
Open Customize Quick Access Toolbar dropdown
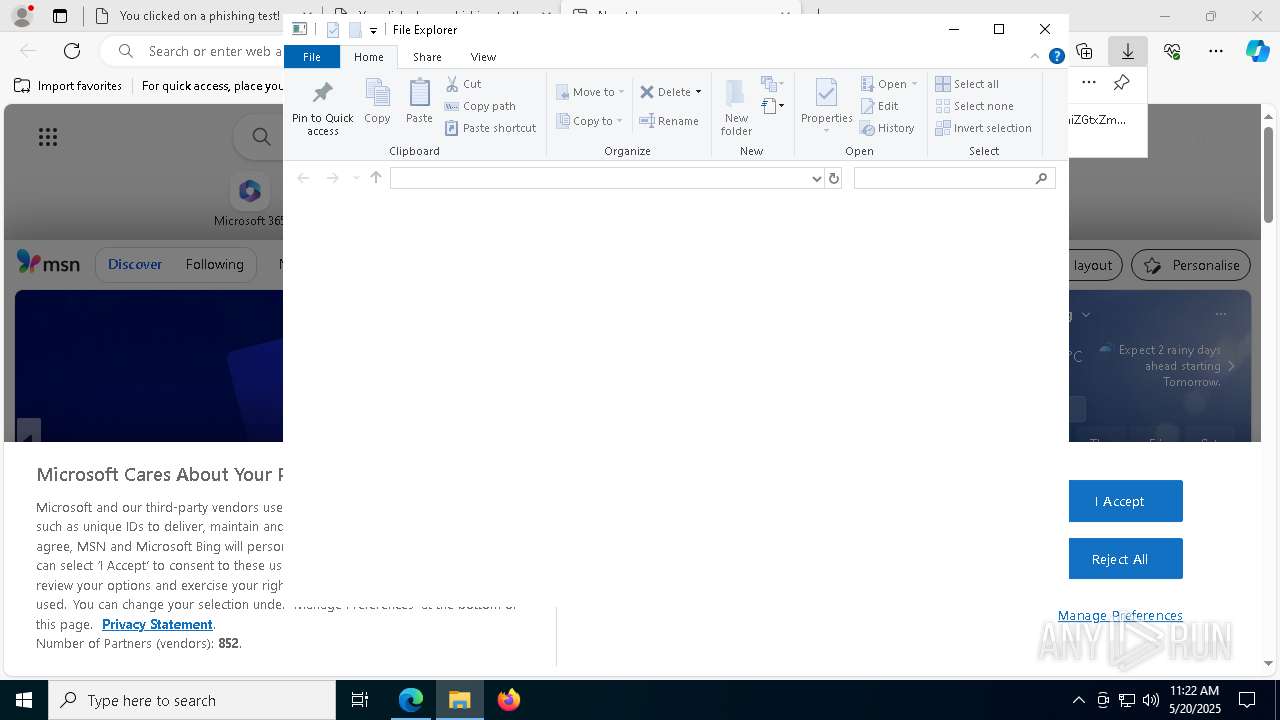pyautogui.click(x=373, y=30)
